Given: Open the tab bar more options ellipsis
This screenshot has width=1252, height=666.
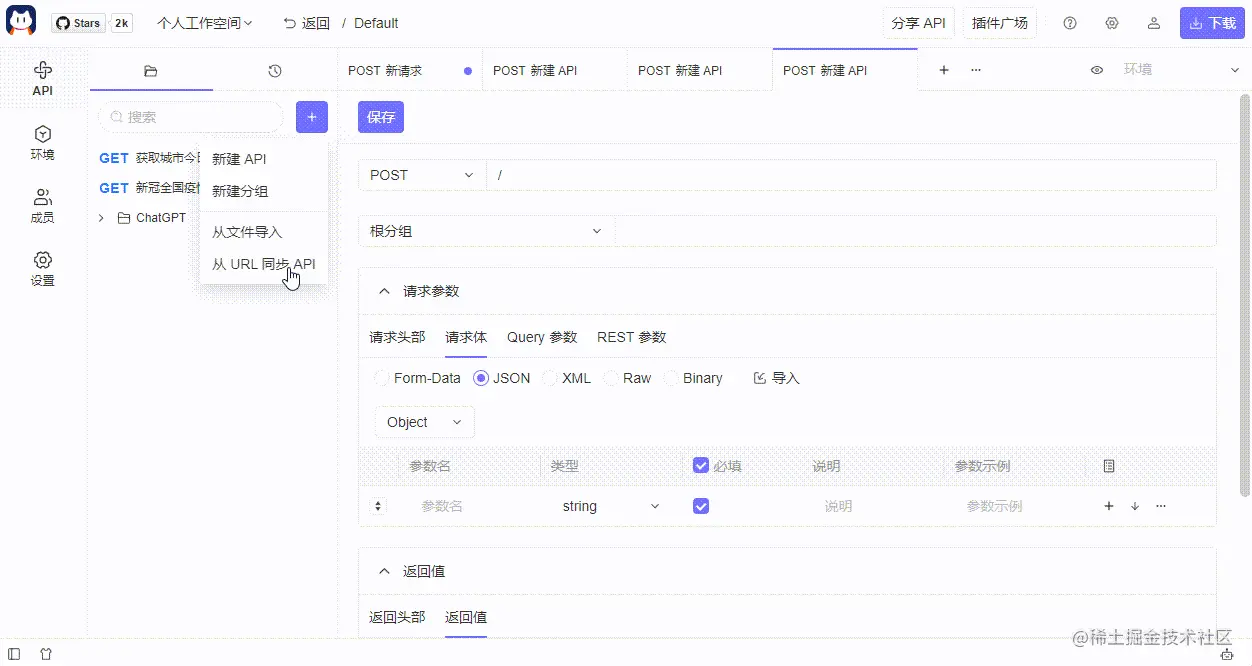Looking at the screenshot, I should (976, 70).
